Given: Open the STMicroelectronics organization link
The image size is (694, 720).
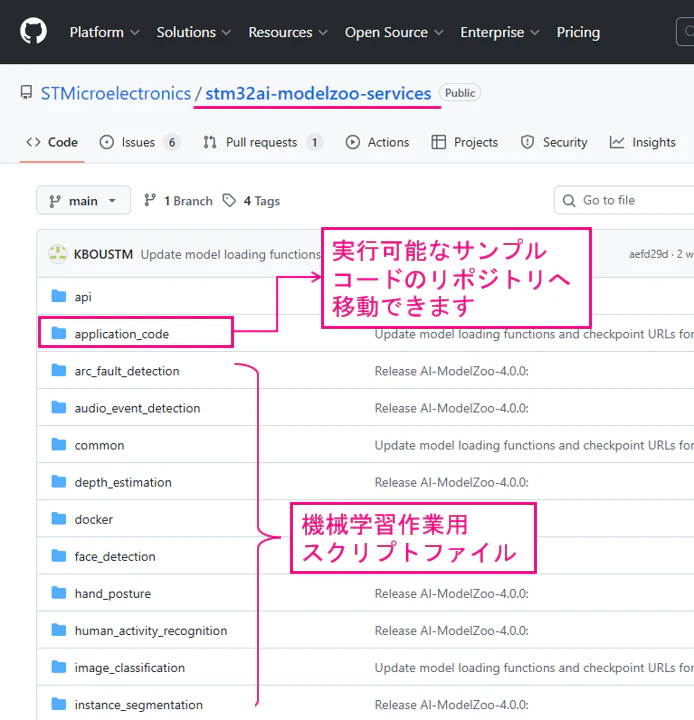Looking at the screenshot, I should coord(116,93).
